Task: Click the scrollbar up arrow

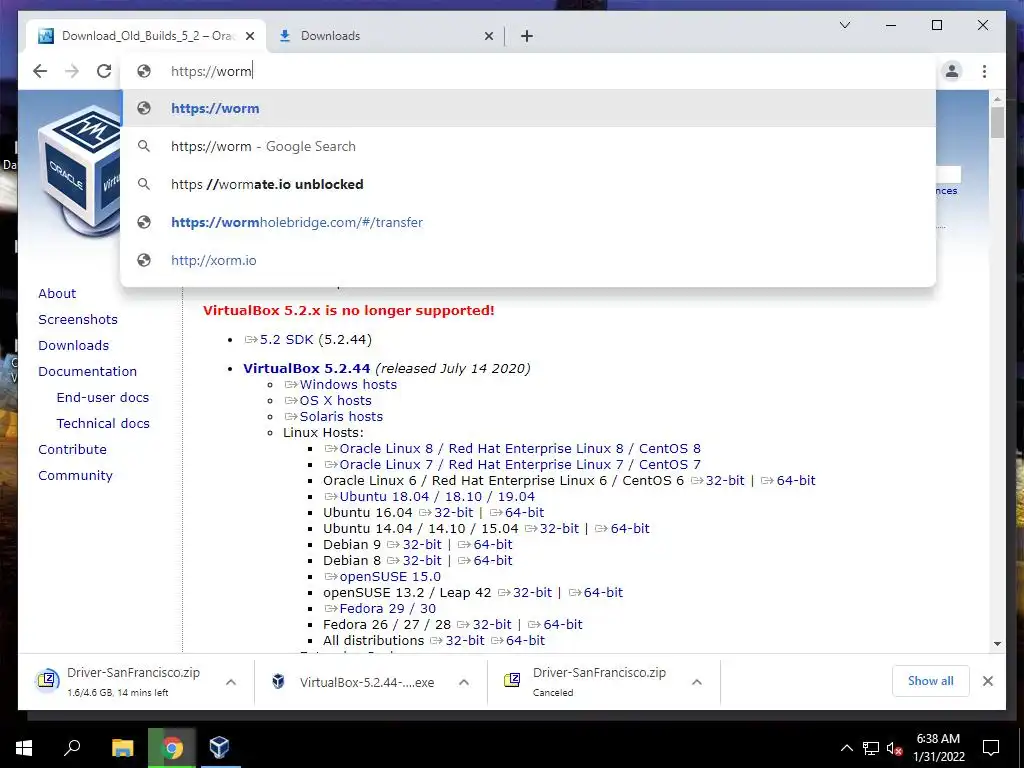Action: coord(997,99)
